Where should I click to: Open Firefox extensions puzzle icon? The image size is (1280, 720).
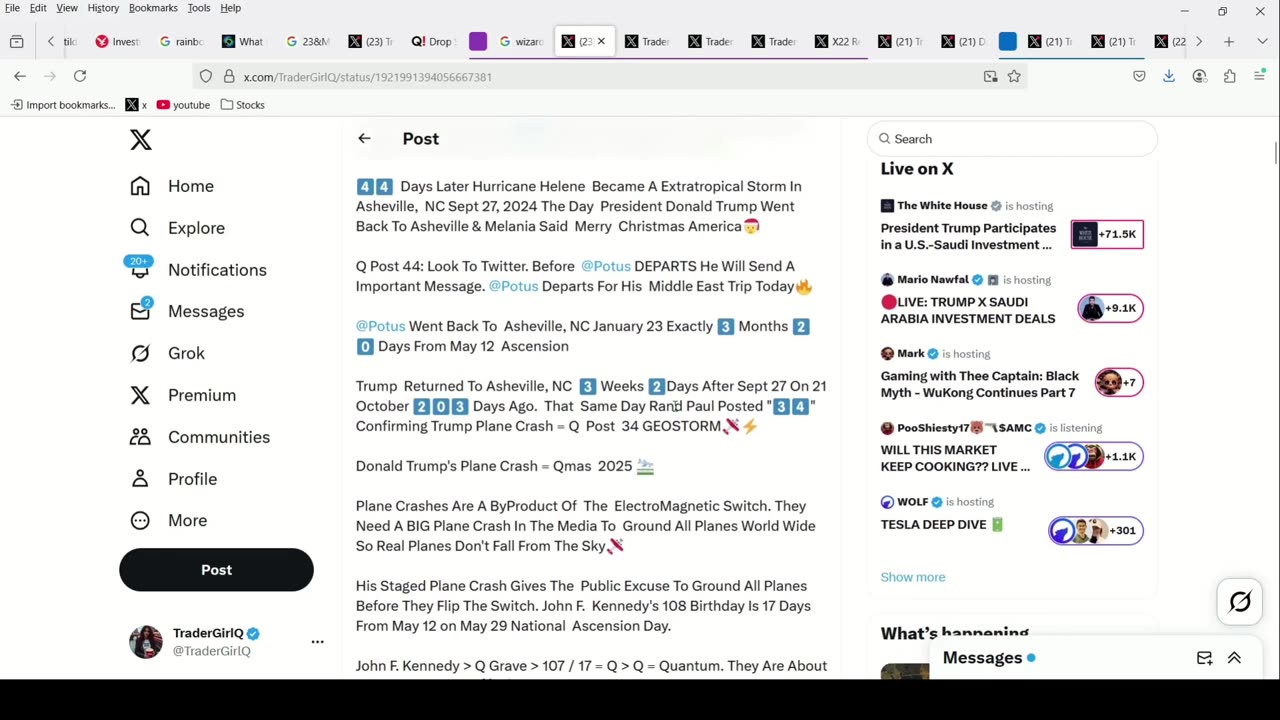(x=1229, y=76)
